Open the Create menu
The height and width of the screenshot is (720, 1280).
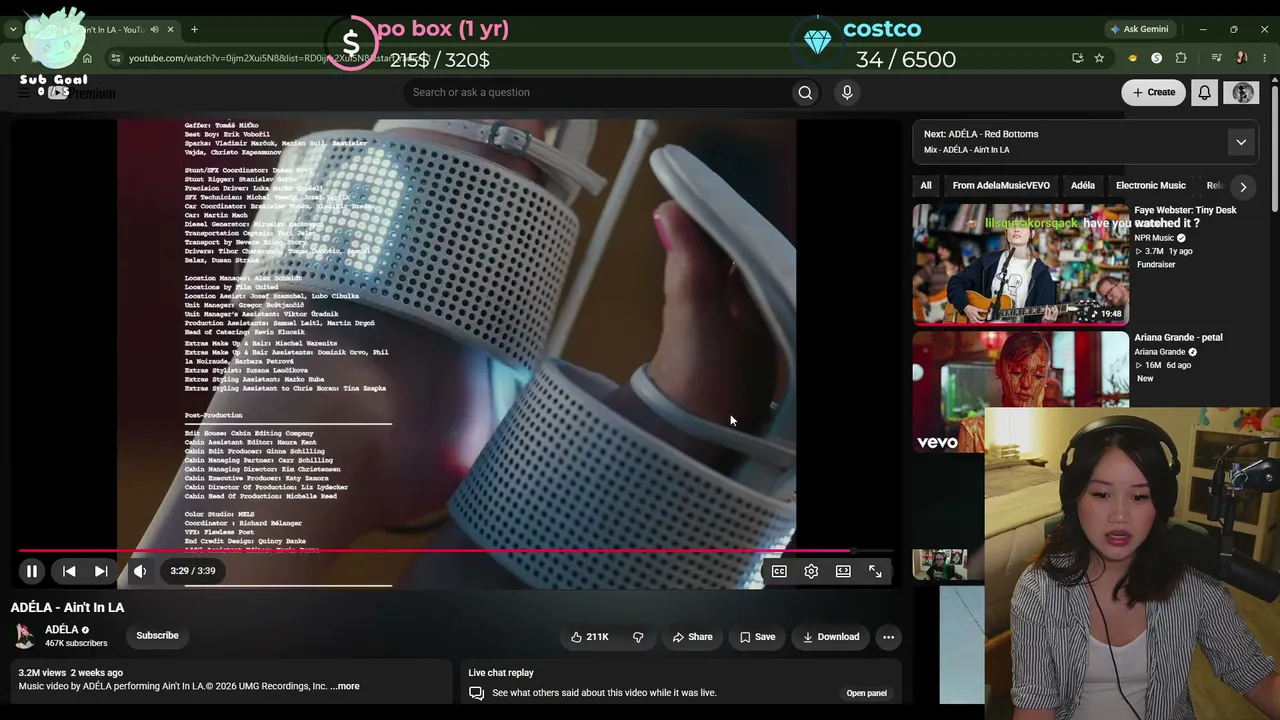tap(1153, 92)
